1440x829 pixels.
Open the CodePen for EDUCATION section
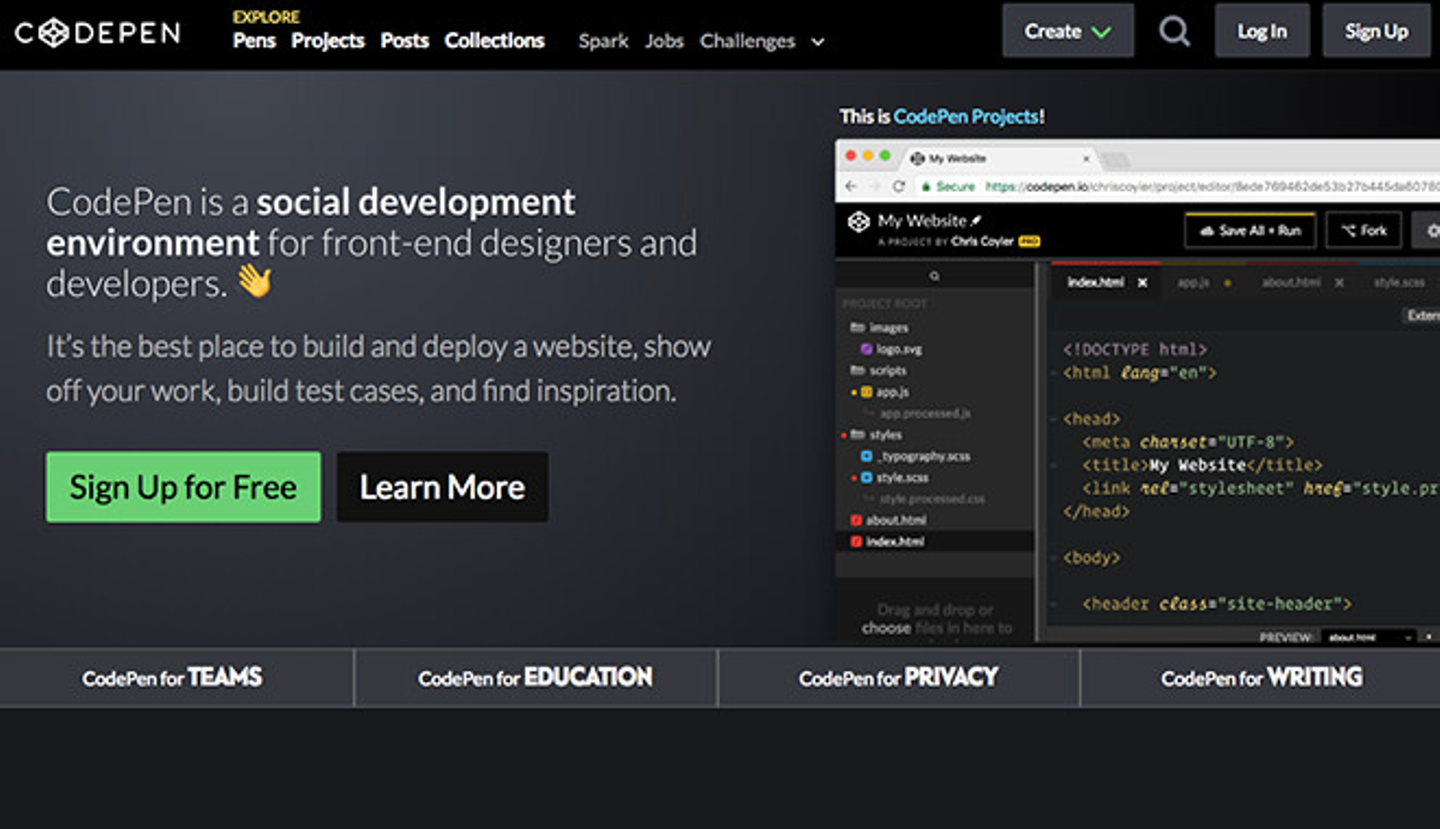pos(535,678)
